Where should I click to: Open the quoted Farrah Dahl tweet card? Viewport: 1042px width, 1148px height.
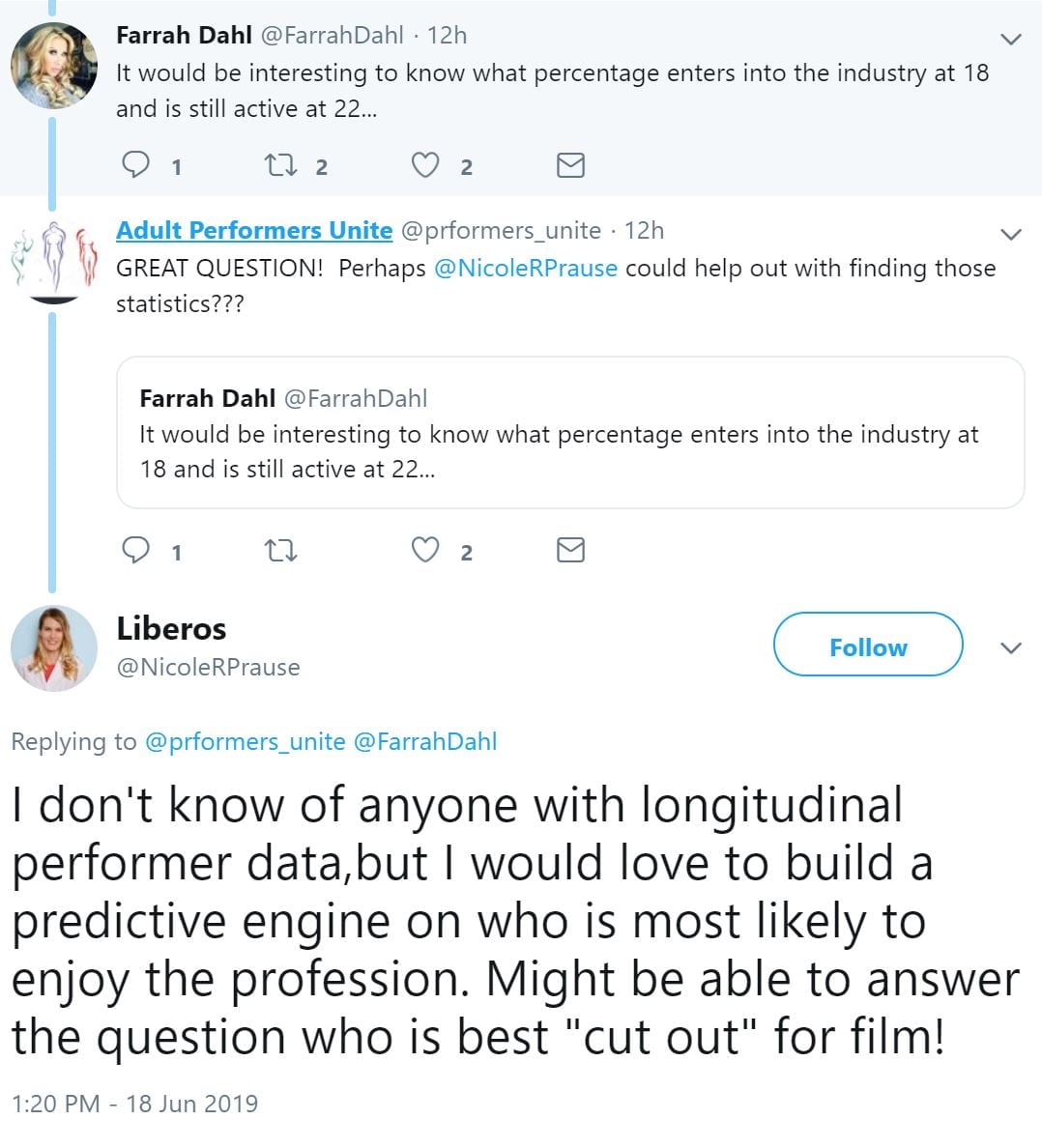click(x=569, y=433)
